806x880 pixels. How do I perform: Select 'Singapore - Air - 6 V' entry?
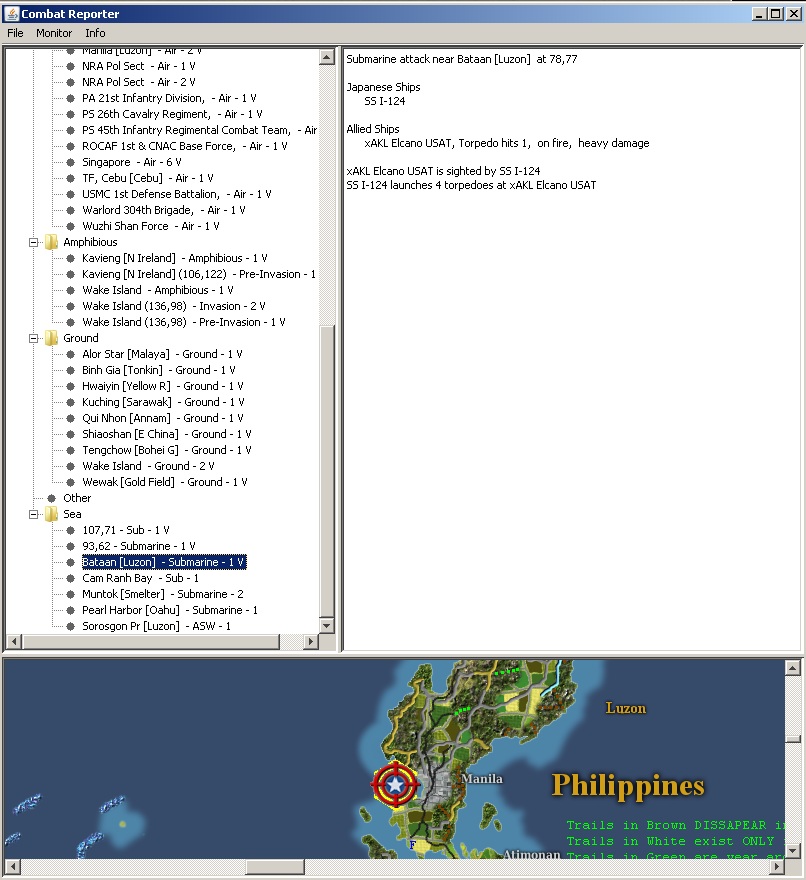131,162
